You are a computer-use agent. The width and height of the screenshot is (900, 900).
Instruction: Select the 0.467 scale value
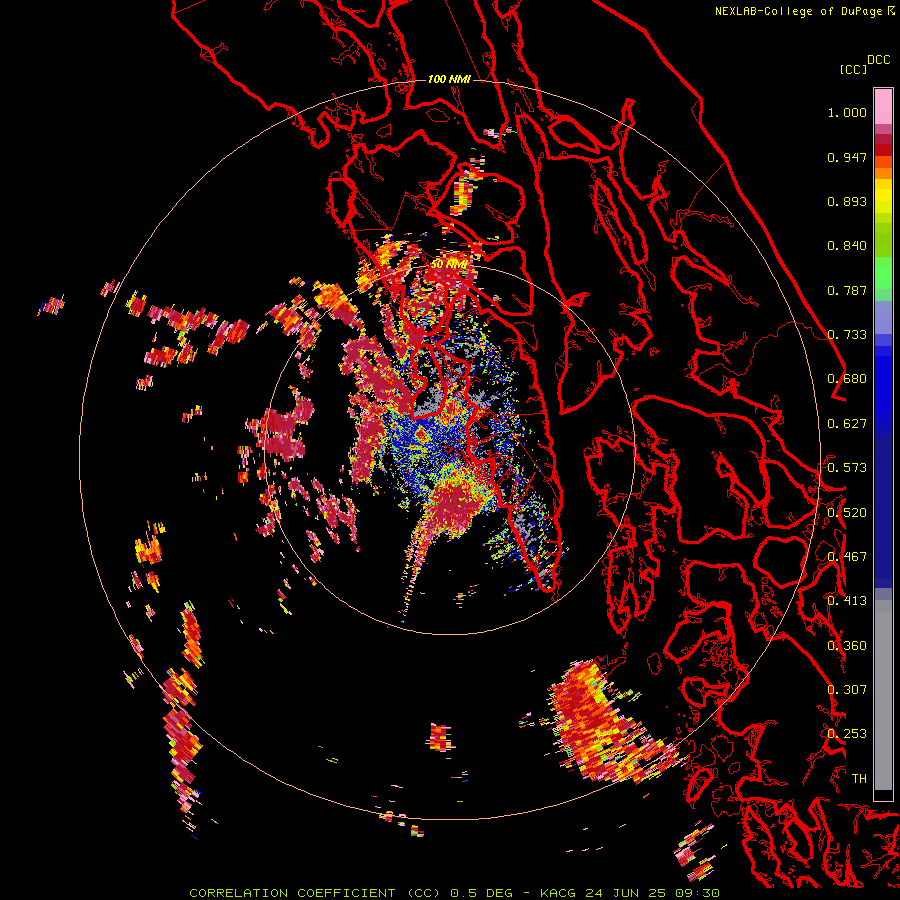[x=847, y=557]
